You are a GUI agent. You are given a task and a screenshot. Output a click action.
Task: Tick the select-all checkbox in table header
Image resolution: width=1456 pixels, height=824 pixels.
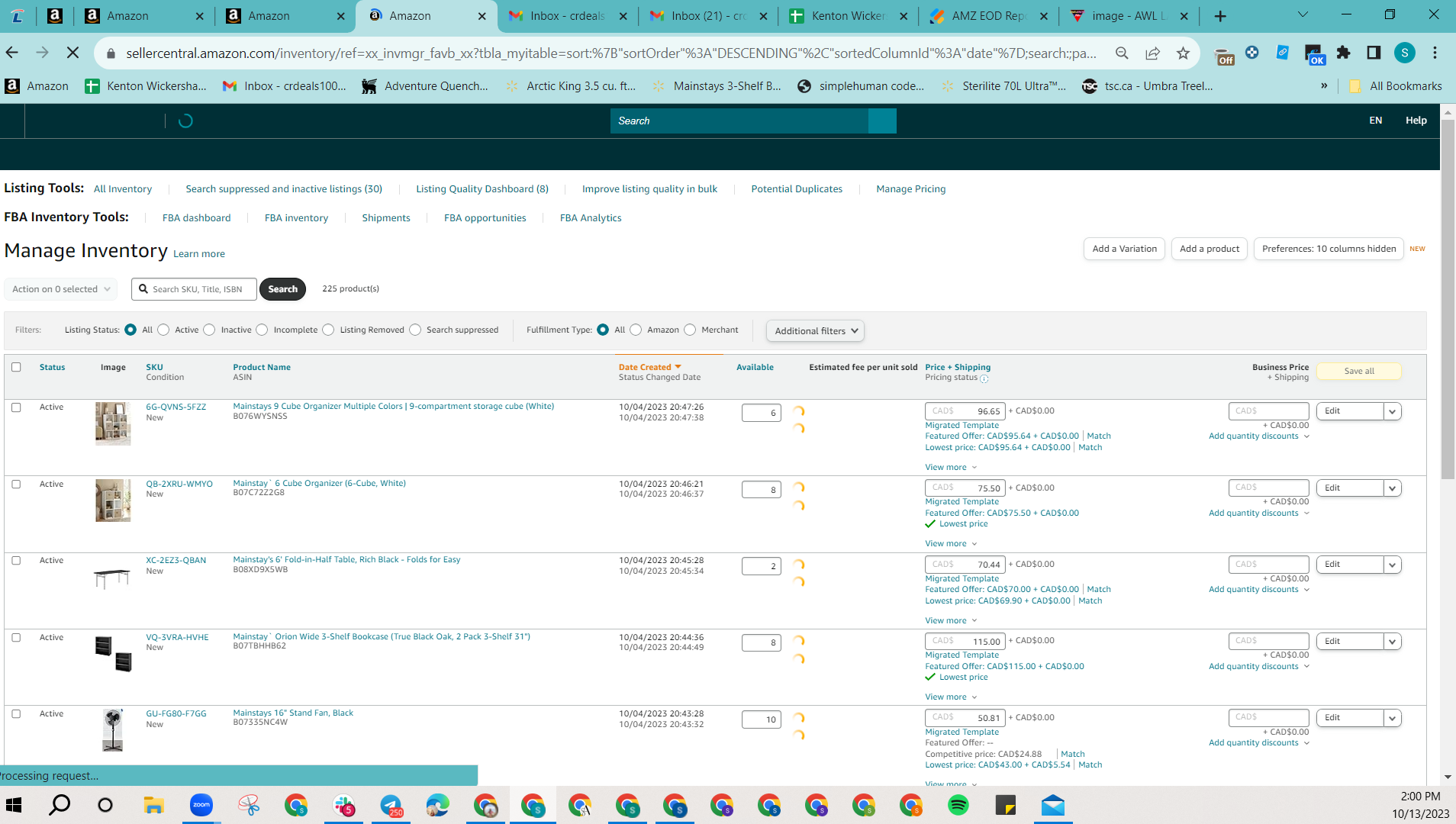16,367
